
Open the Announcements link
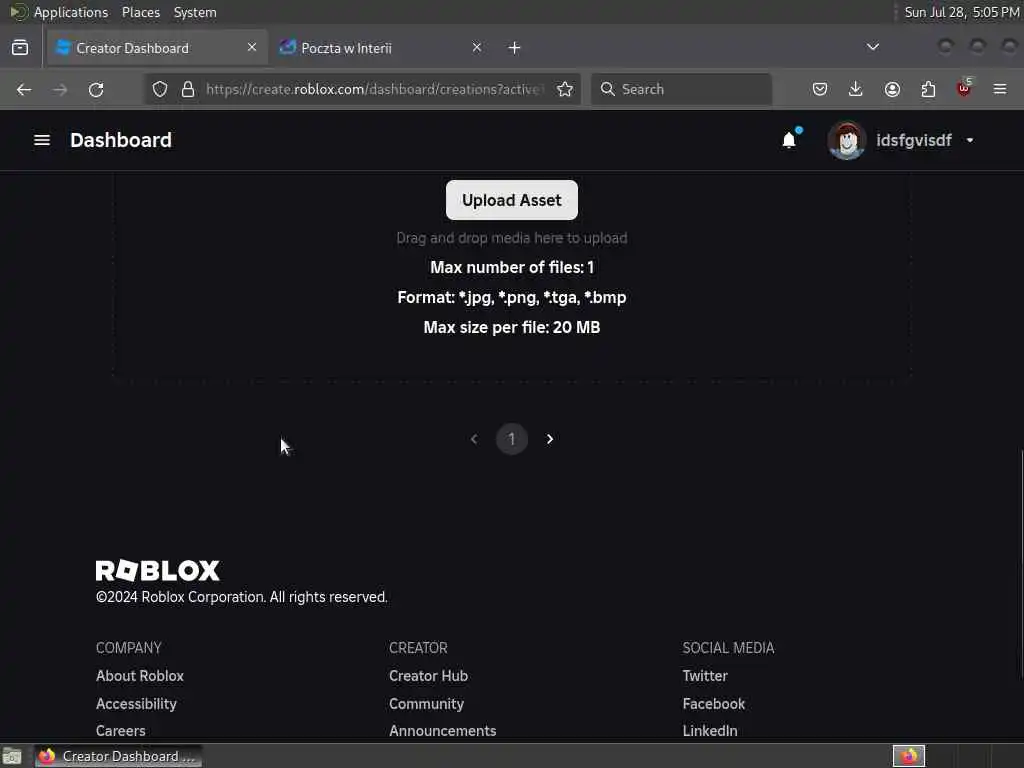coord(443,731)
